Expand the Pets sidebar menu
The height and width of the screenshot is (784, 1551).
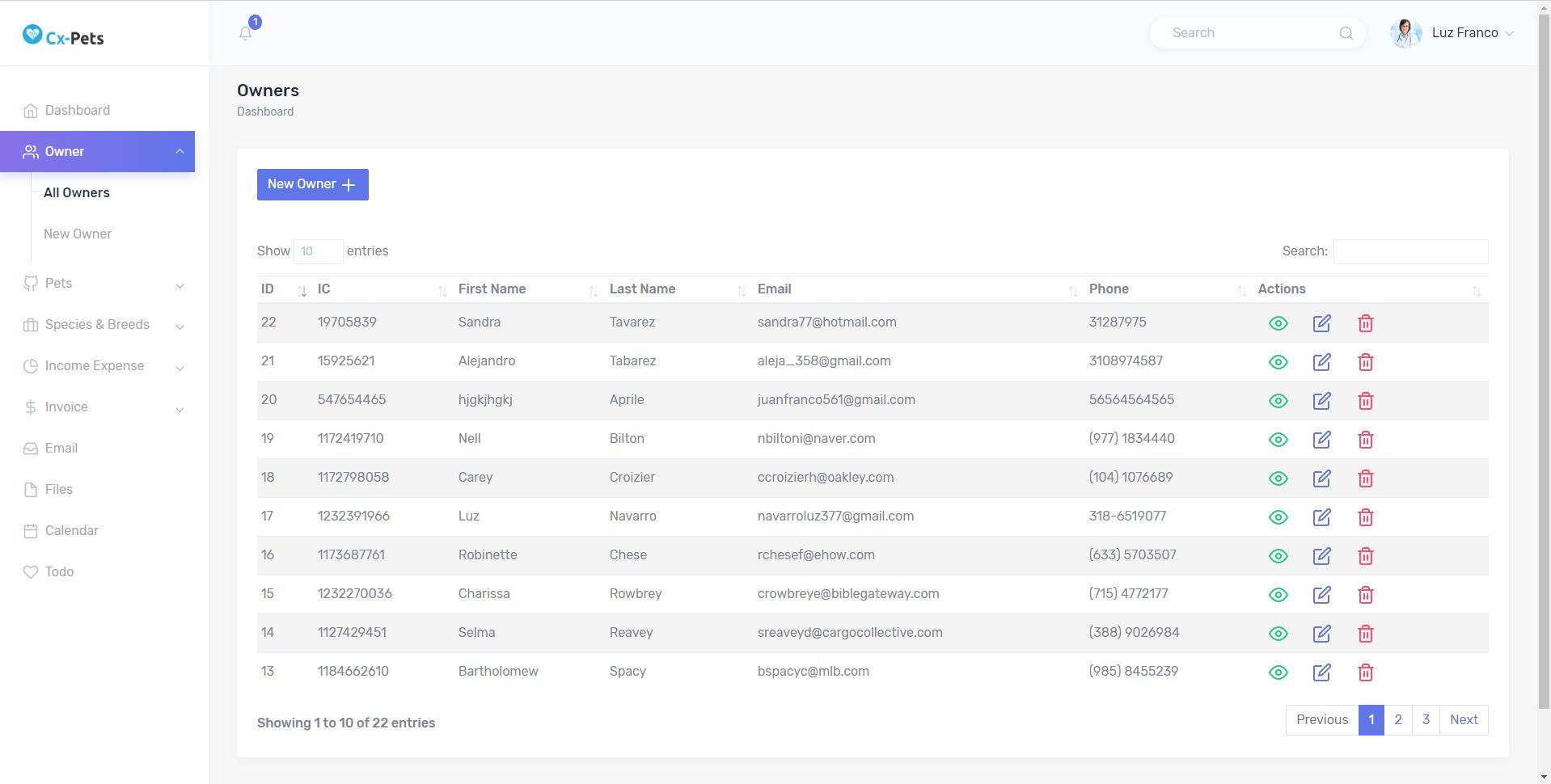click(104, 284)
